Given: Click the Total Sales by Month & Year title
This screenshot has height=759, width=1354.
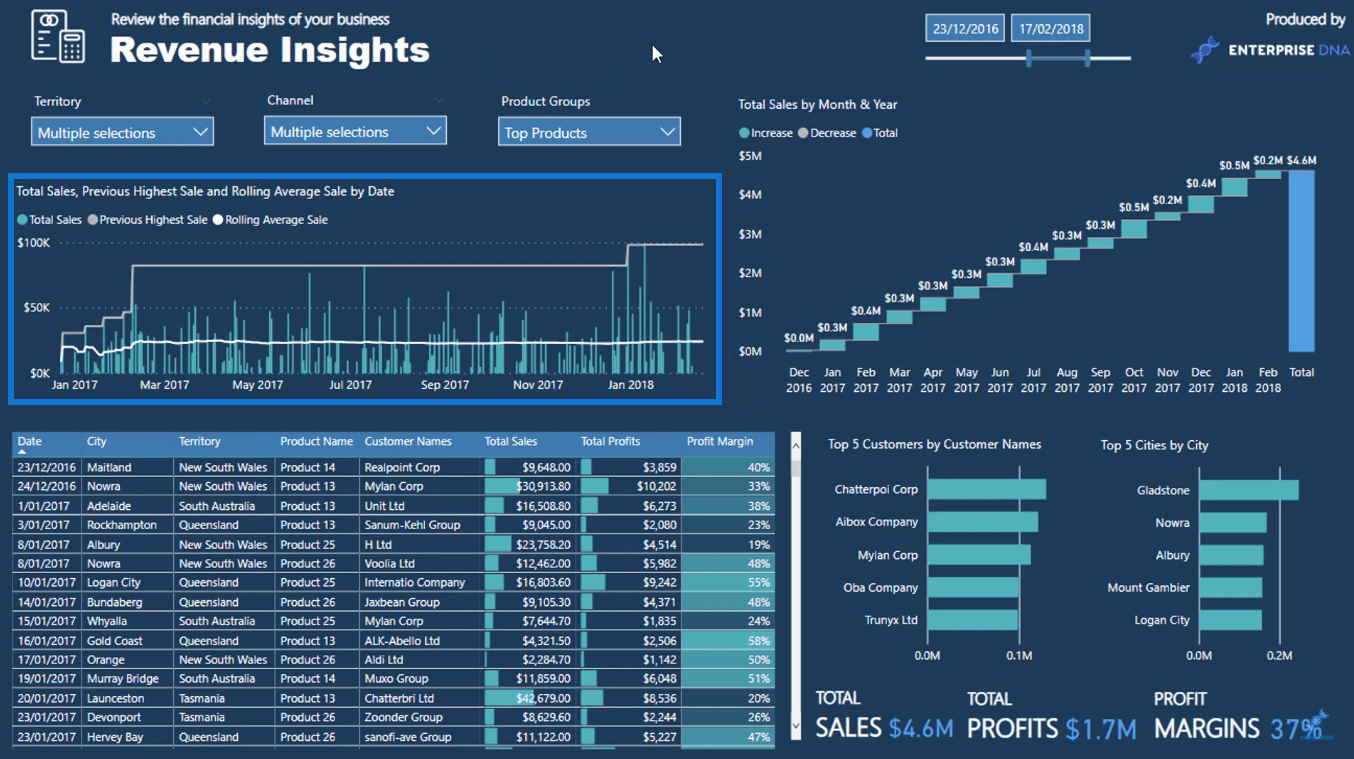Looking at the screenshot, I should 818,104.
